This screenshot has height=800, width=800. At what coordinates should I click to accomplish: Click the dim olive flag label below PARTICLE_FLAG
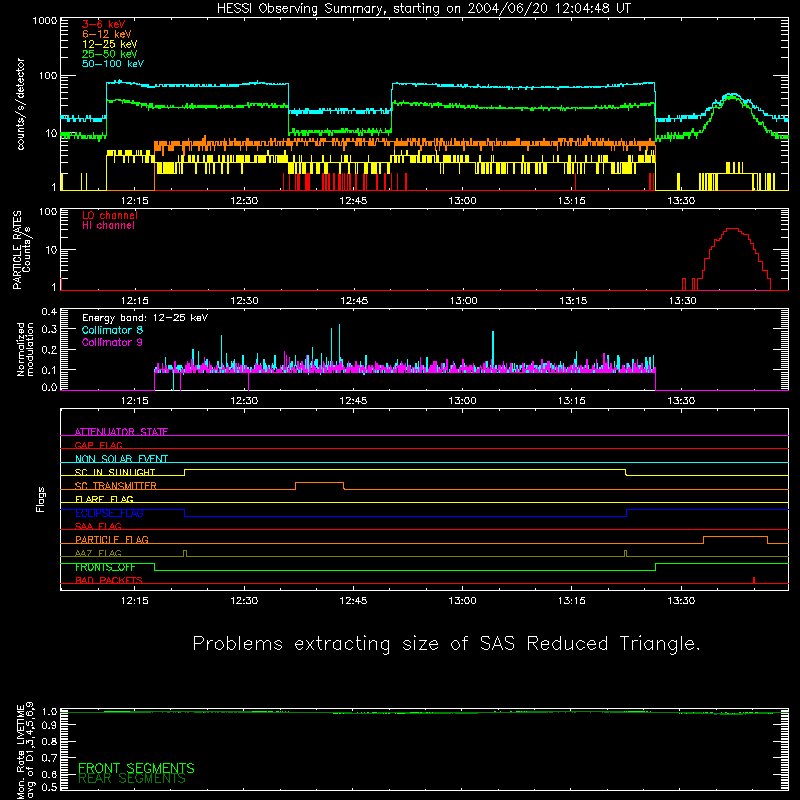(x=98, y=553)
